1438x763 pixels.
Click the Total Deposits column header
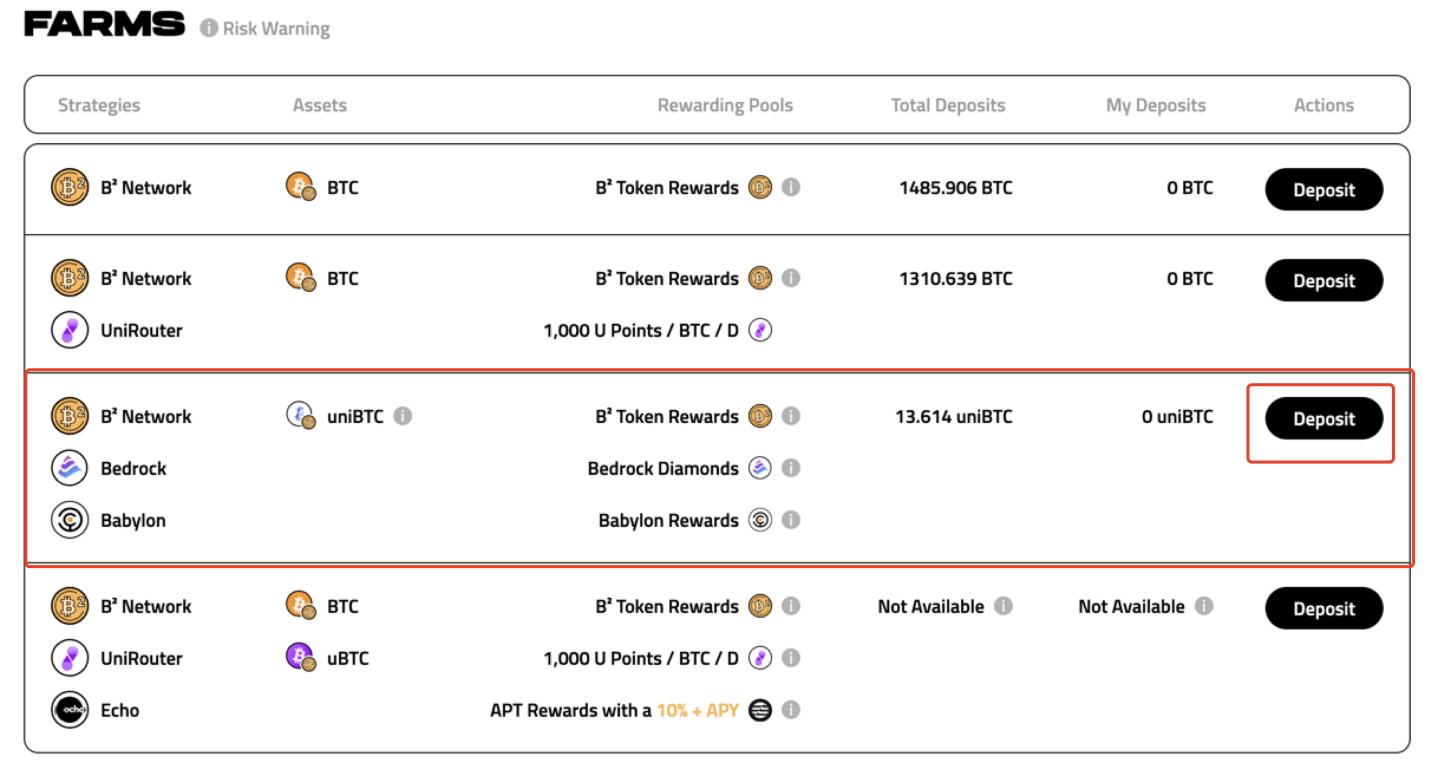click(948, 105)
